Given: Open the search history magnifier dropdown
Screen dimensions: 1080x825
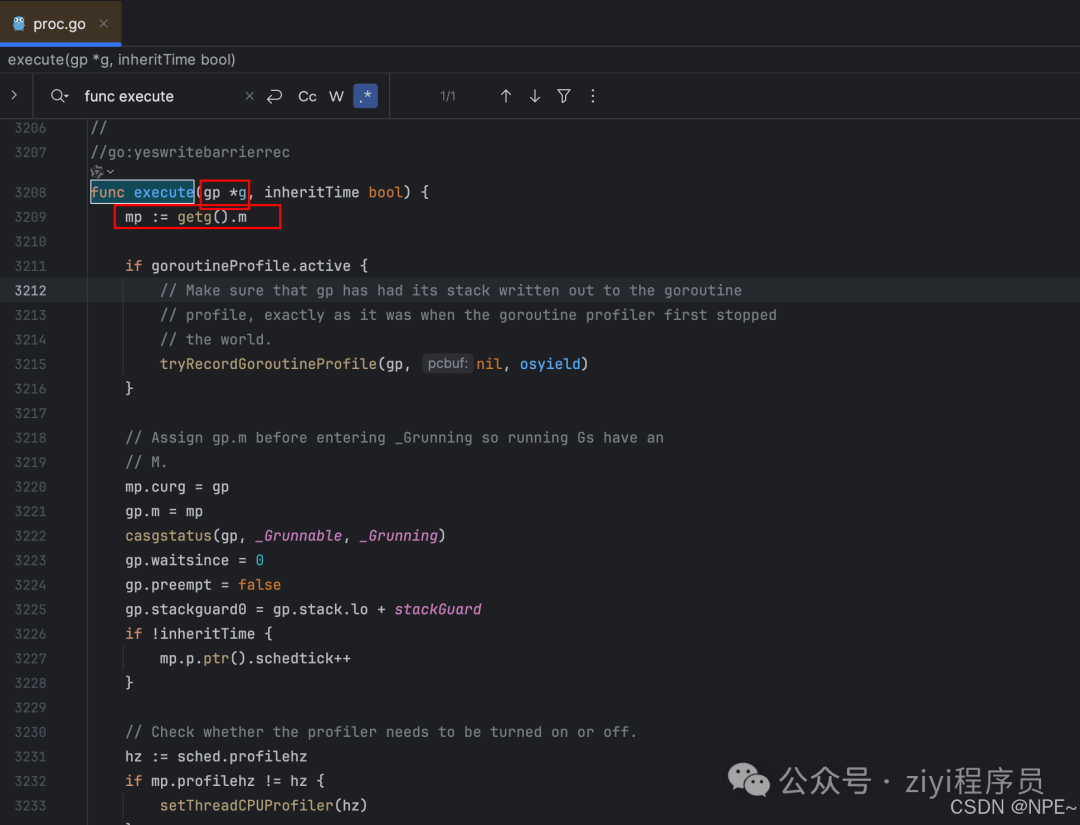Looking at the screenshot, I should 60,96.
